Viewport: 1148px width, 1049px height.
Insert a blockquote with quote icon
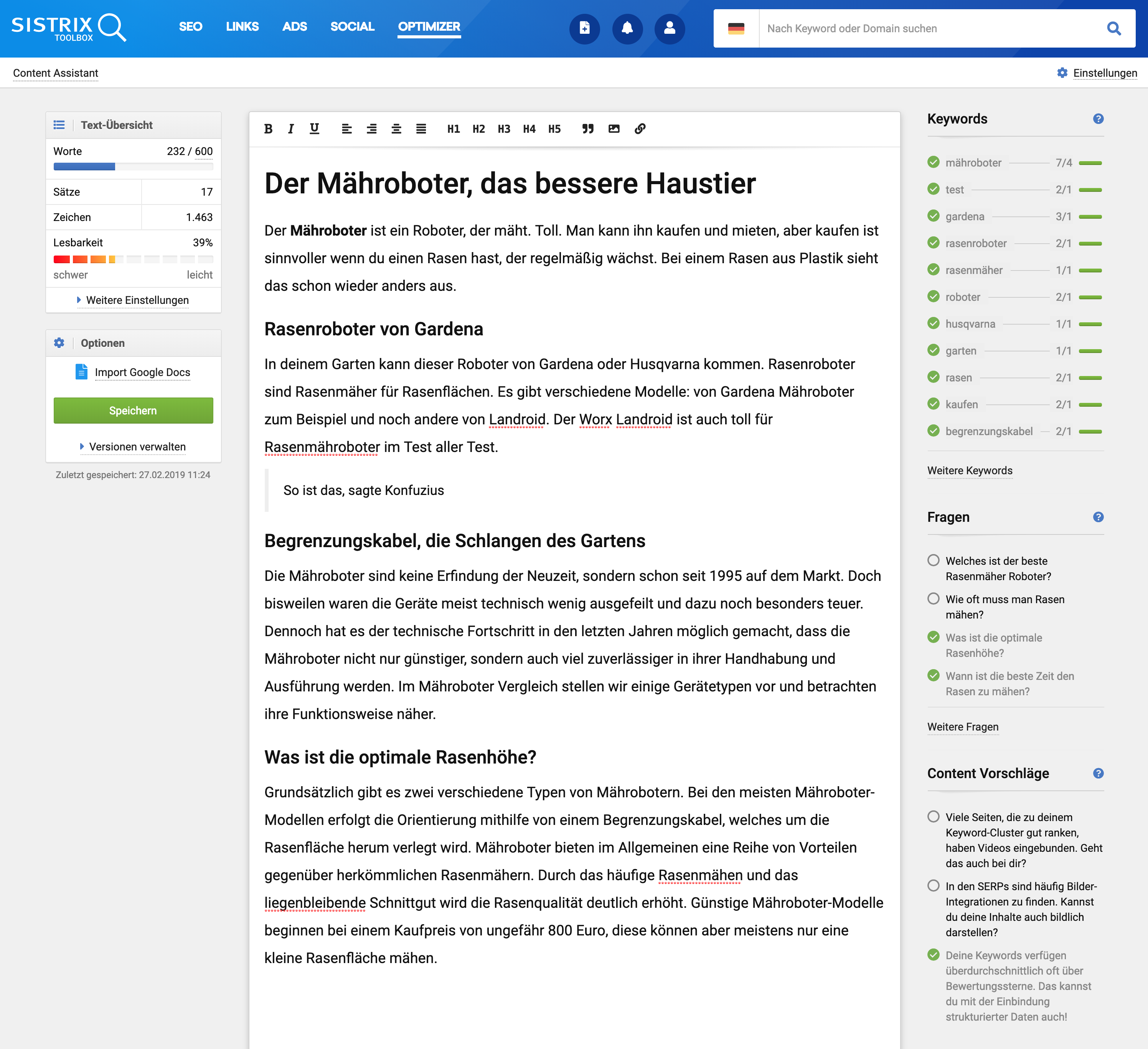(x=588, y=129)
